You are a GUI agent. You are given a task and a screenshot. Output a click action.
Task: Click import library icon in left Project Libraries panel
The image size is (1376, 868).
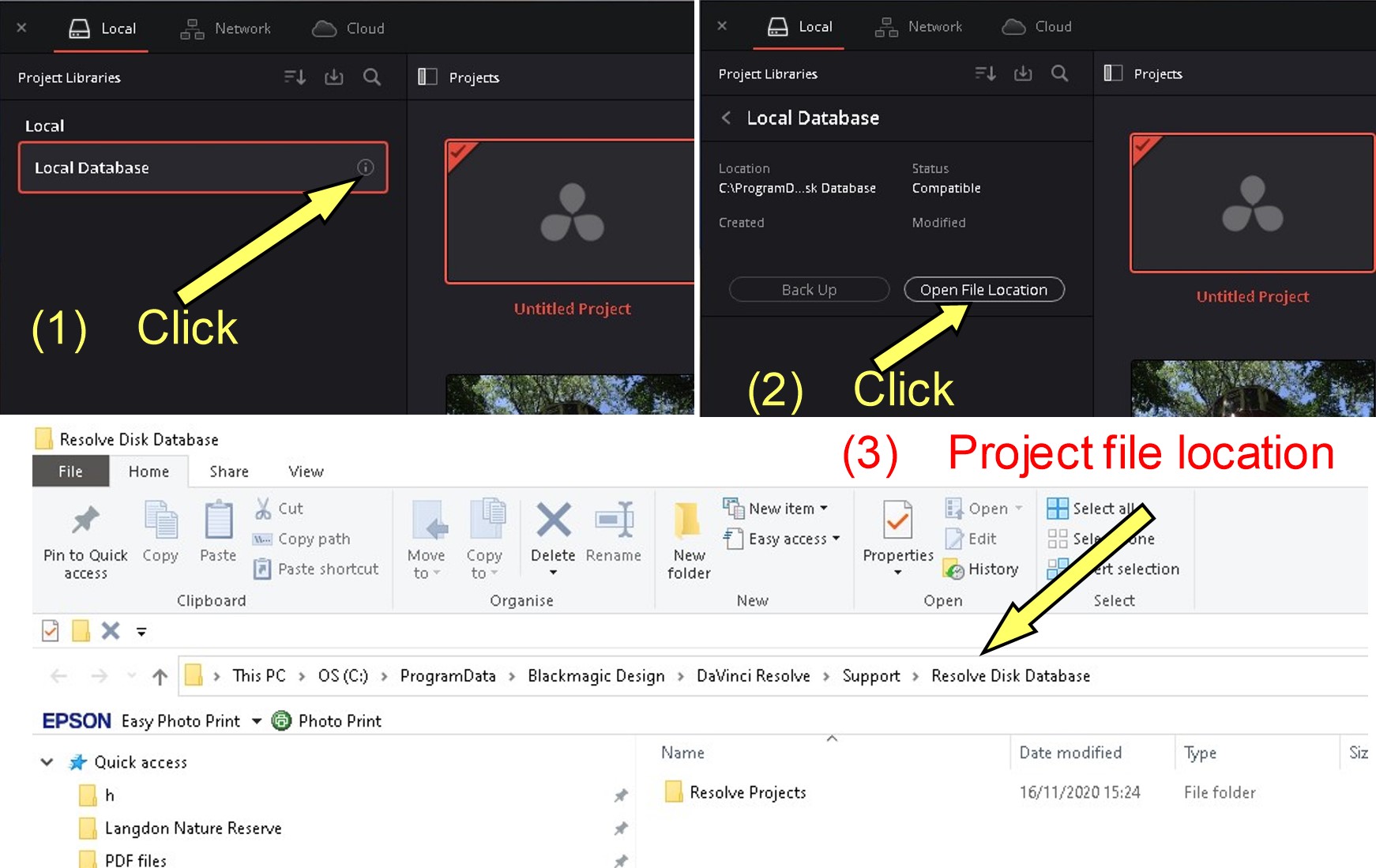(x=334, y=77)
